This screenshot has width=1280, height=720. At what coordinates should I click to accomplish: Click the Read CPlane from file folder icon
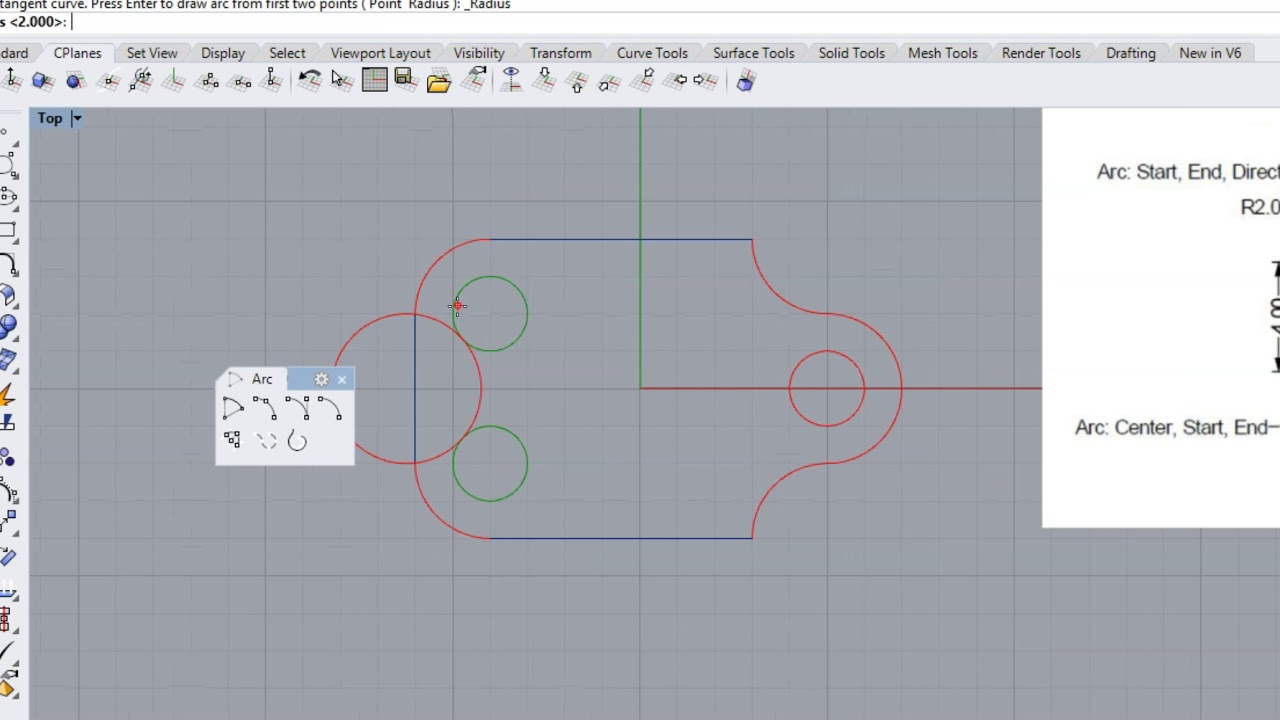438,82
